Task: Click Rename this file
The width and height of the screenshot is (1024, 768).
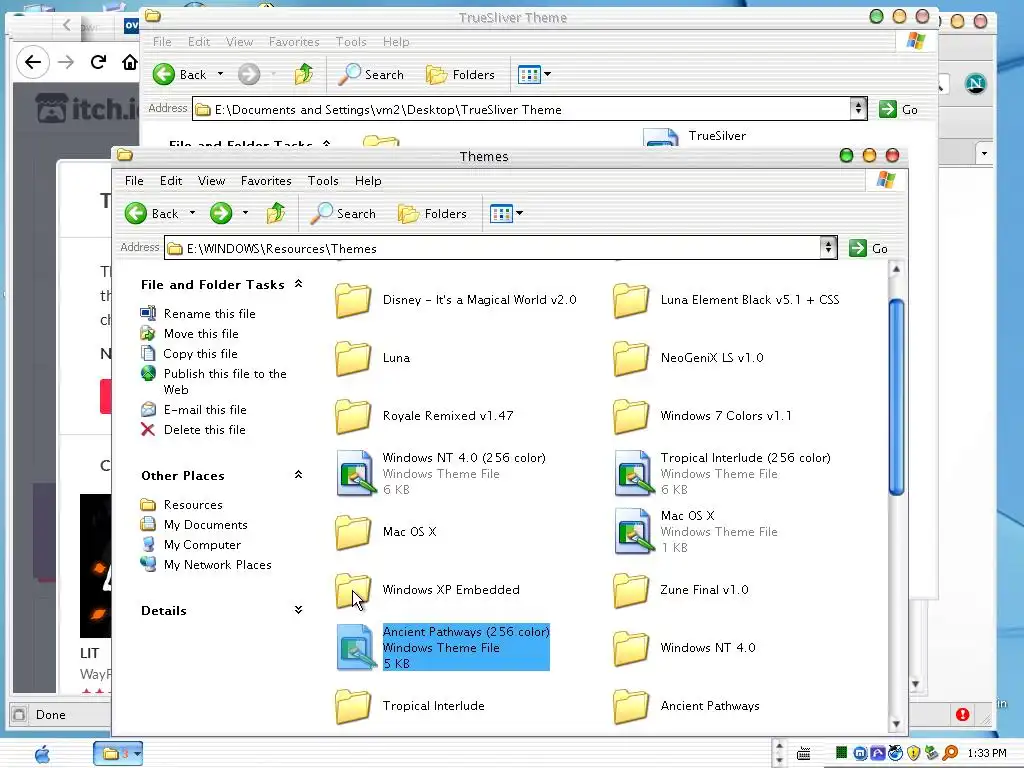Action: [x=209, y=313]
